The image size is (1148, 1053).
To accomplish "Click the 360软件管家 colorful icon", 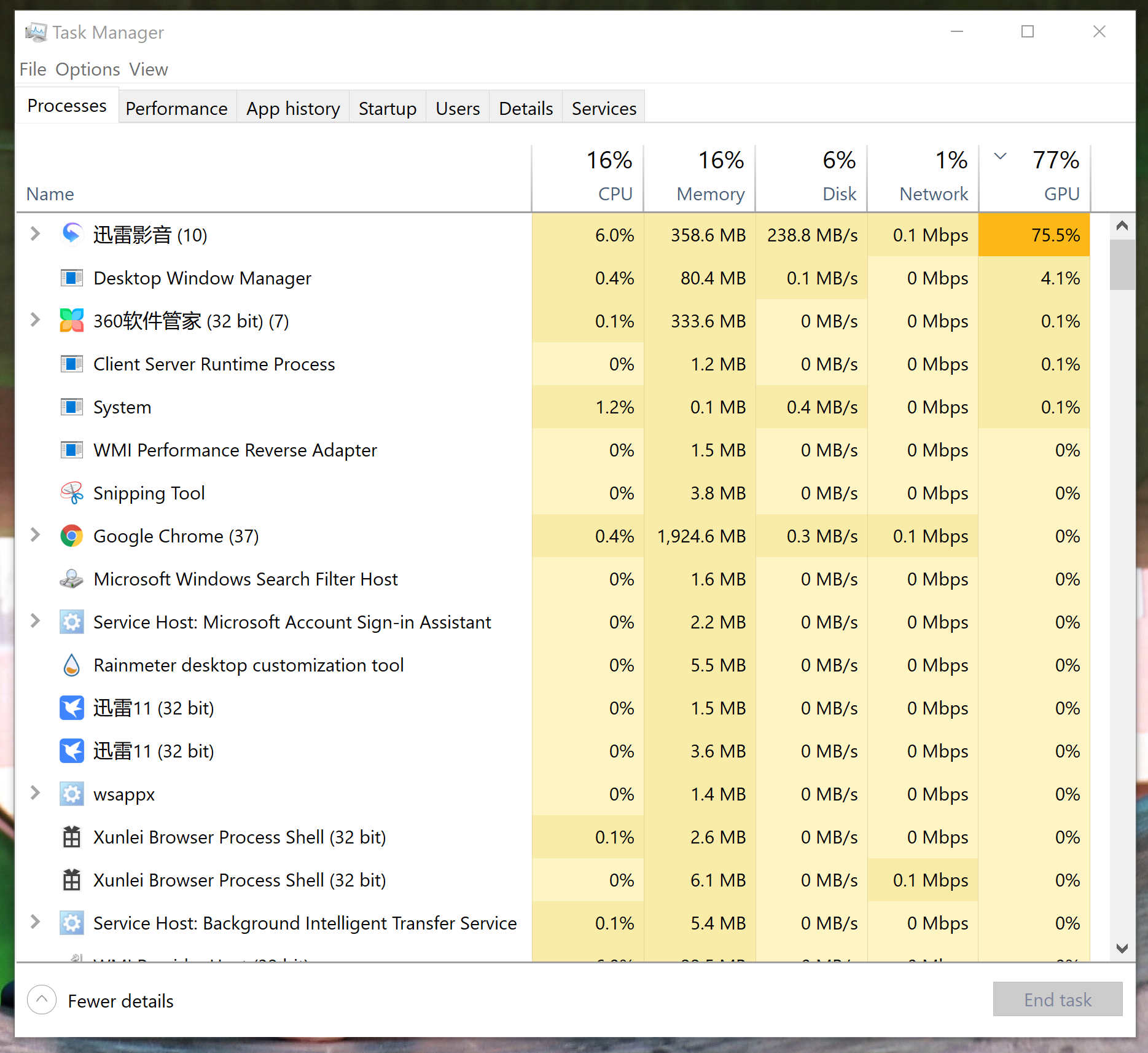I will click(71, 321).
